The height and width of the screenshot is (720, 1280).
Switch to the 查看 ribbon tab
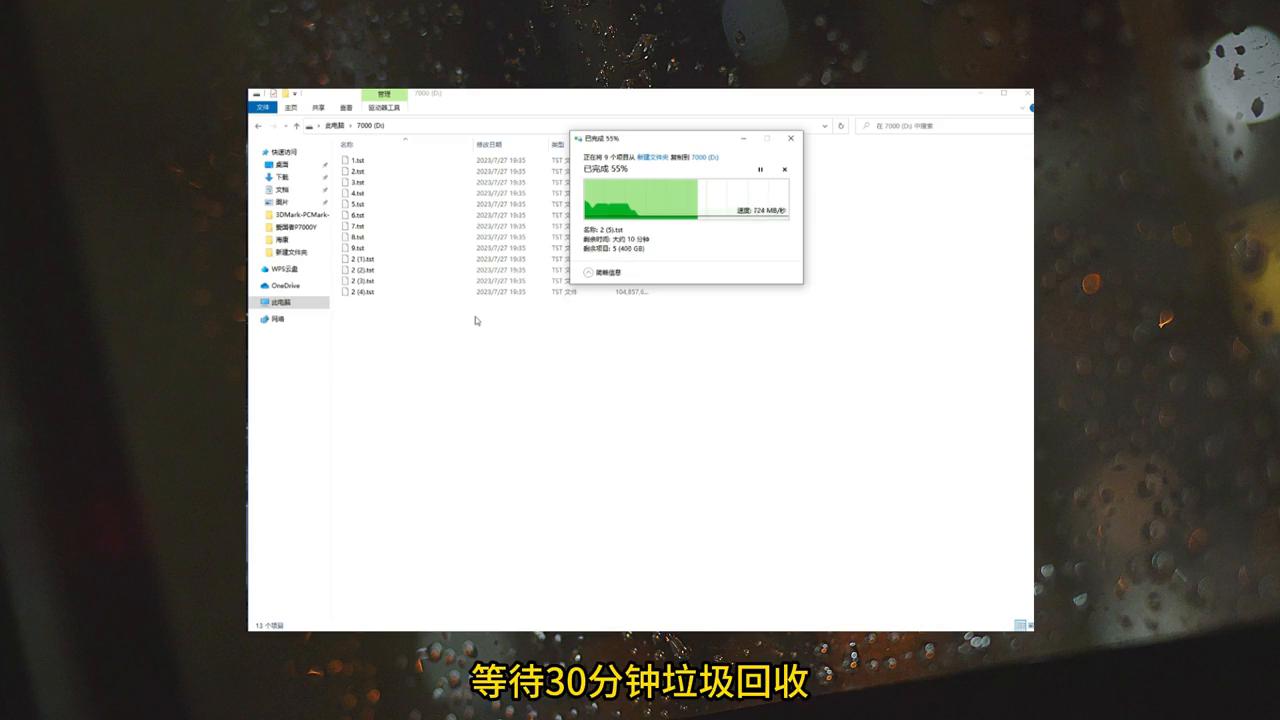(x=345, y=106)
